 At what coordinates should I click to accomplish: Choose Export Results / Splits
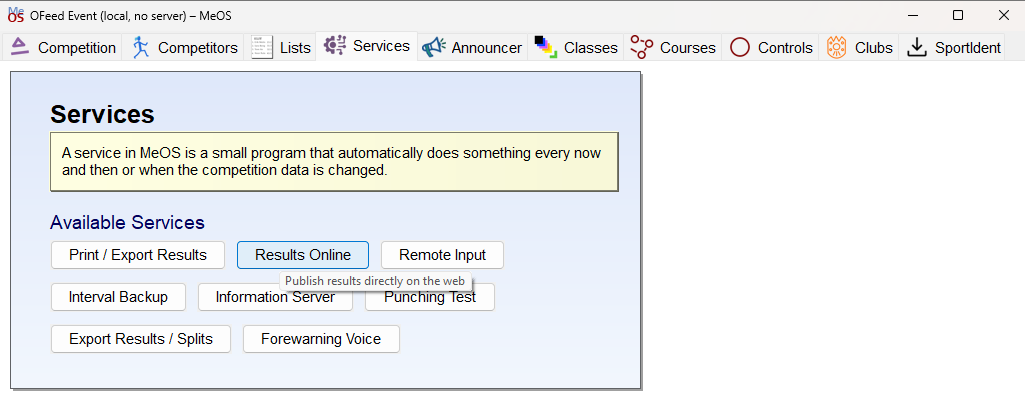click(141, 339)
